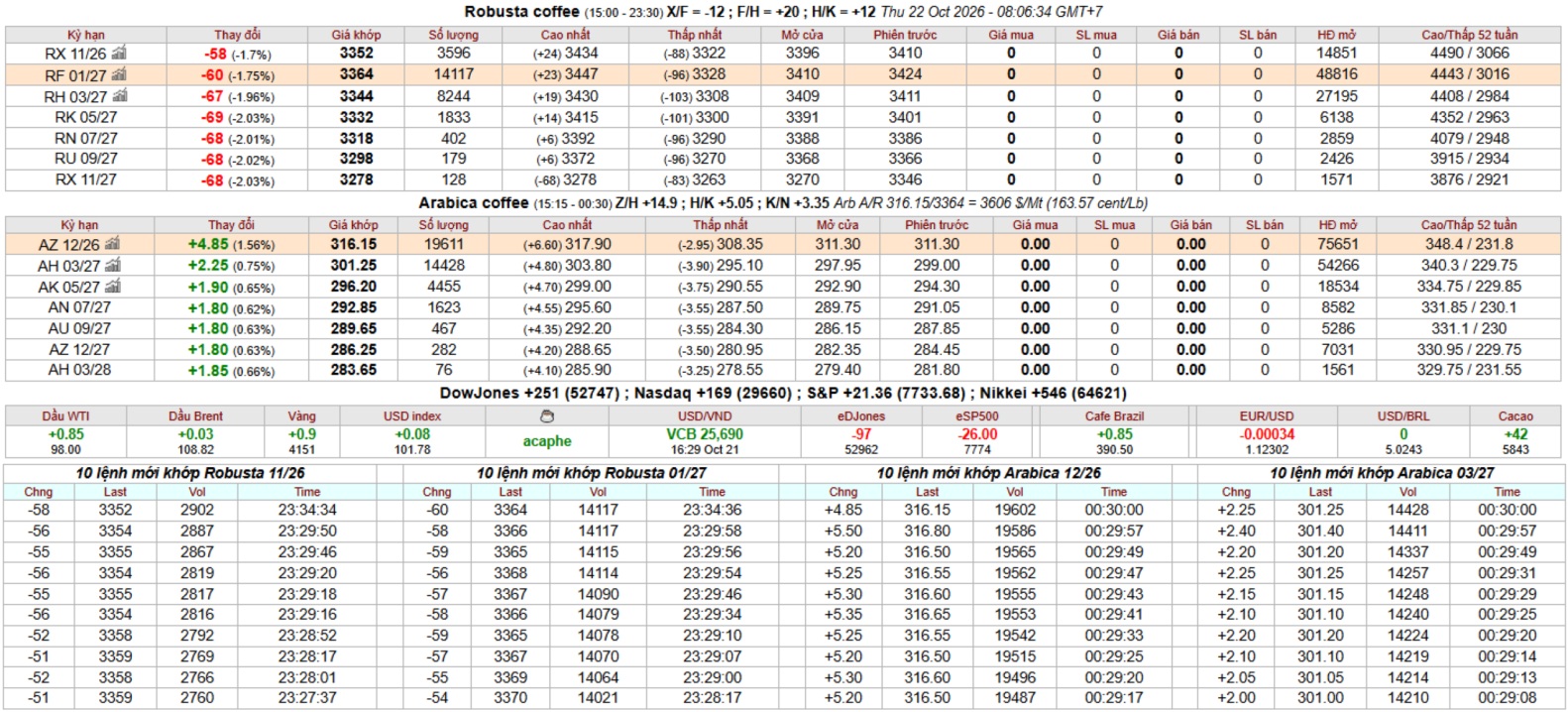Click the acaphe link
Viewport: 1568px width, 712px height.
(547, 441)
